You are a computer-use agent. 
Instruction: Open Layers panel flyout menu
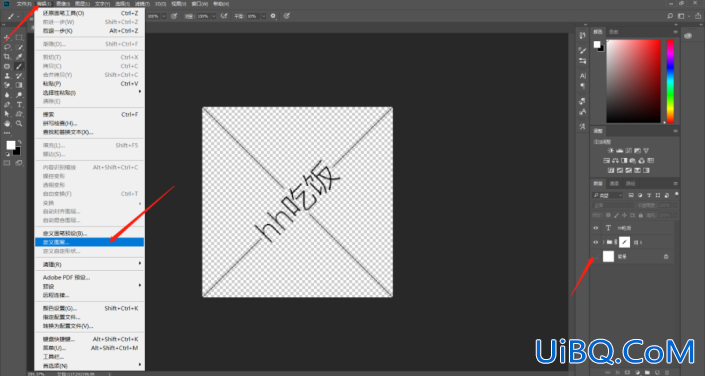point(675,184)
